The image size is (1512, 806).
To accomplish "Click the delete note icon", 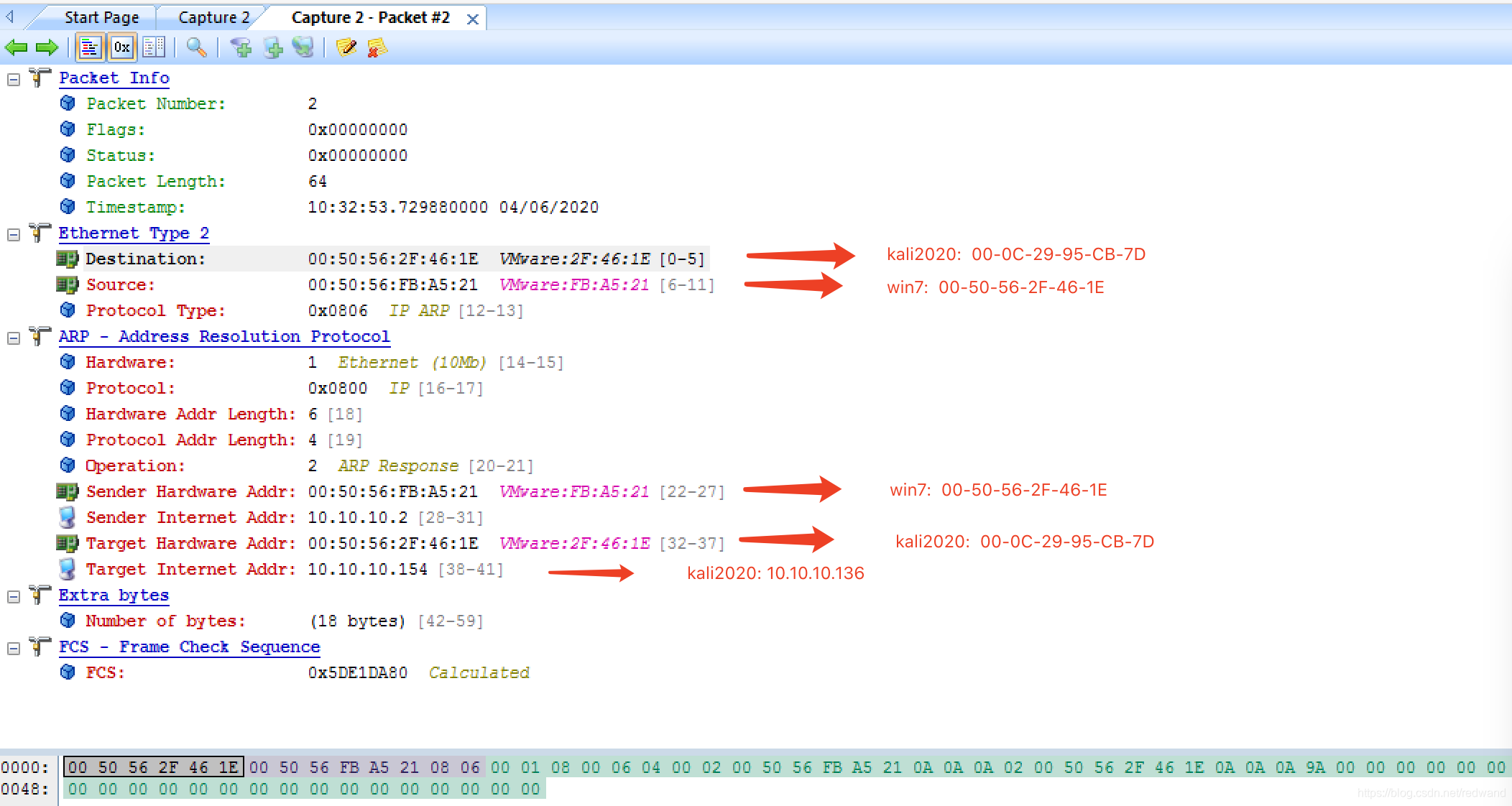I will pos(377,48).
